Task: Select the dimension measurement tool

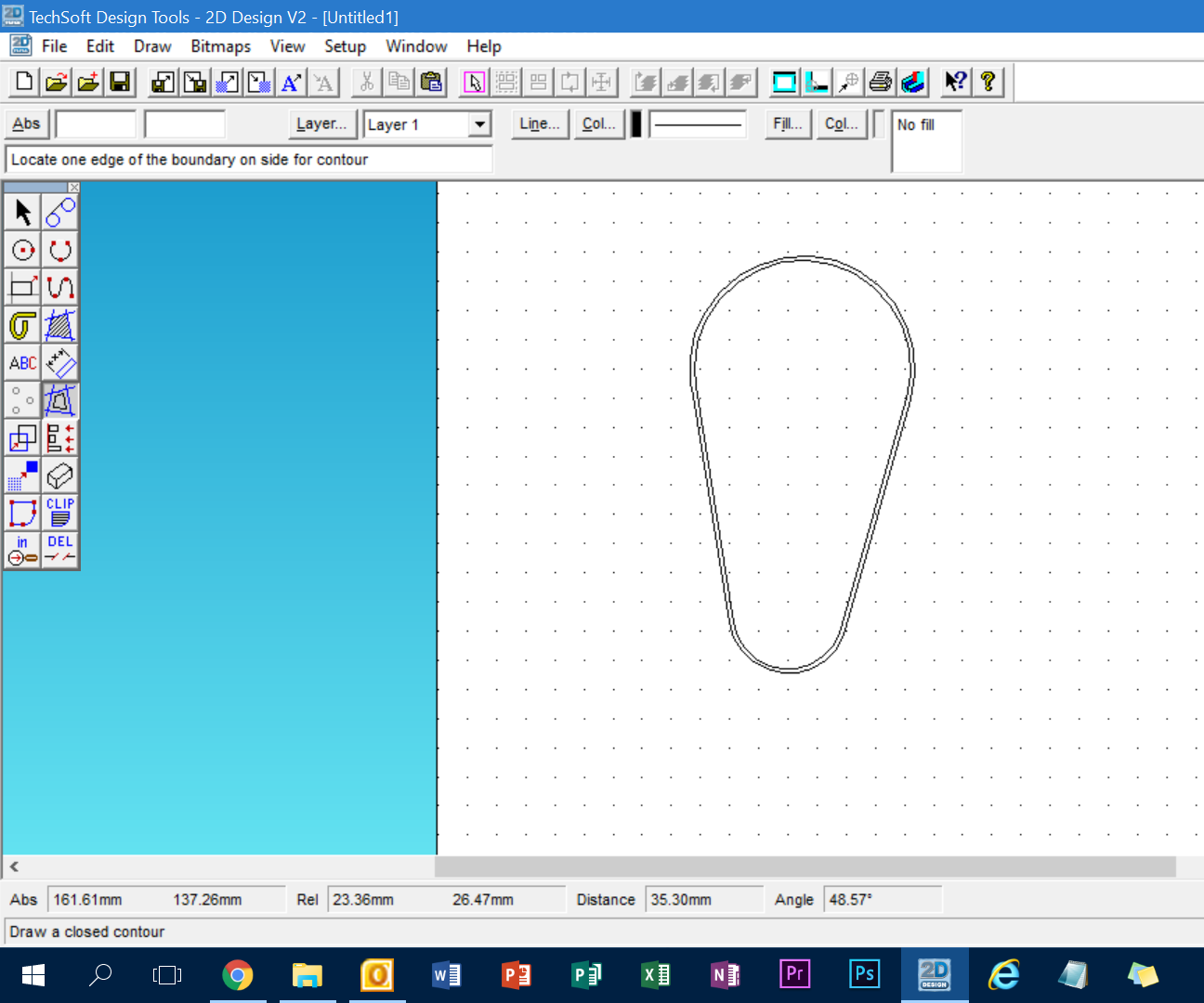Action: tap(59, 362)
